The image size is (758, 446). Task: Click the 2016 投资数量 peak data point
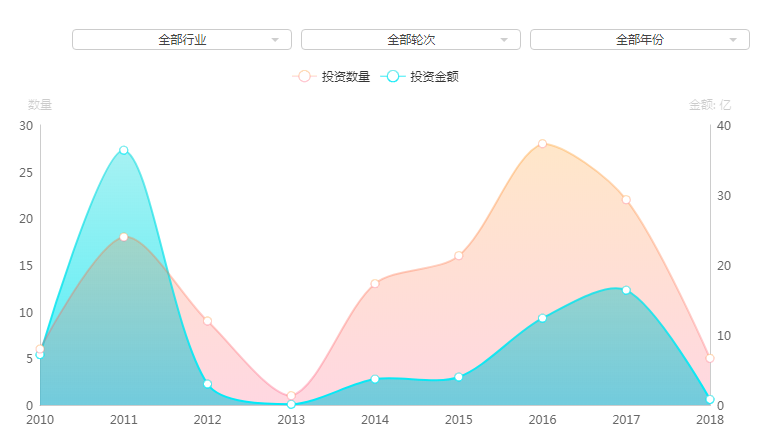542,144
